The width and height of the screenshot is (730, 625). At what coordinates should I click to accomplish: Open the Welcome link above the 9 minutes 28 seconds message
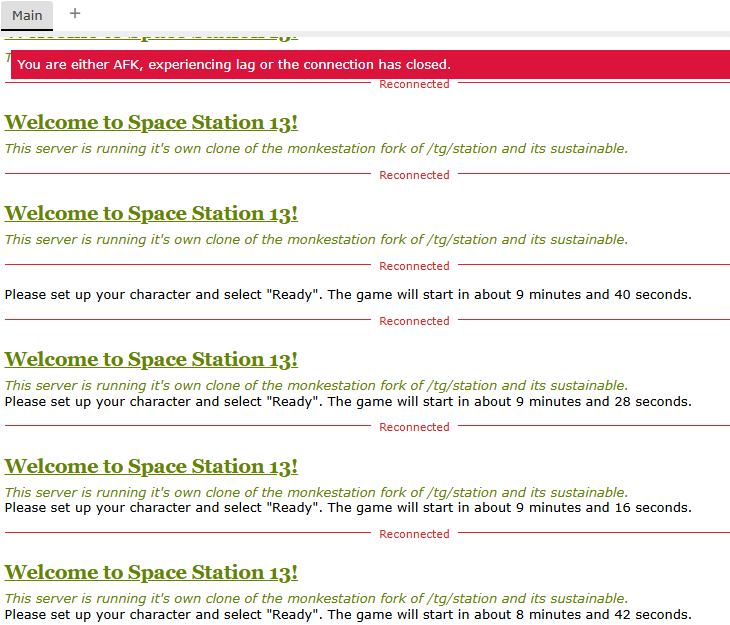pyautogui.click(x=151, y=360)
